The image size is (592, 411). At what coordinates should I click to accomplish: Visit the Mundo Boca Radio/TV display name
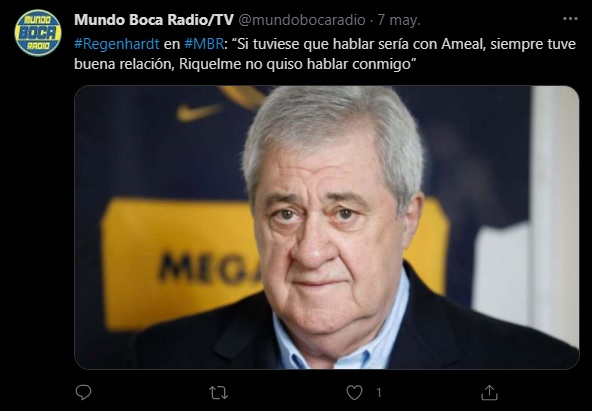(x=154, y=20)
